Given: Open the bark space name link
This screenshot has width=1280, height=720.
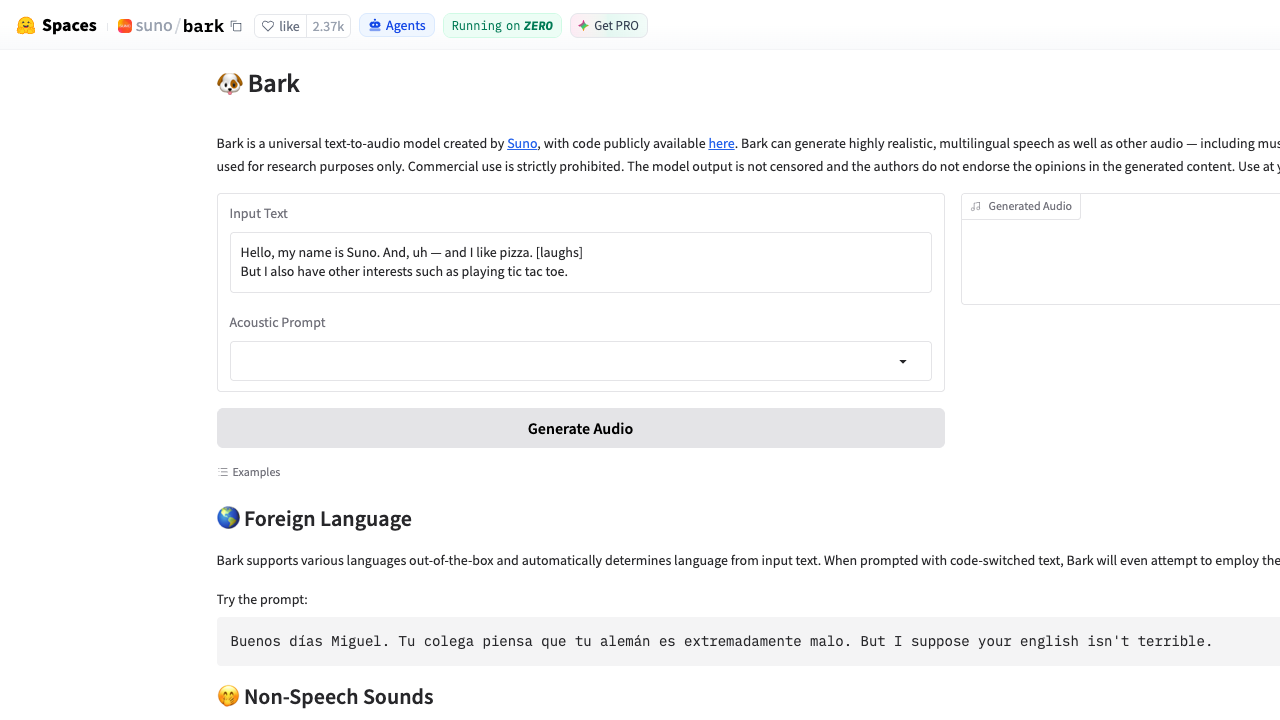Looking at the screenshot, I should 203,26.
